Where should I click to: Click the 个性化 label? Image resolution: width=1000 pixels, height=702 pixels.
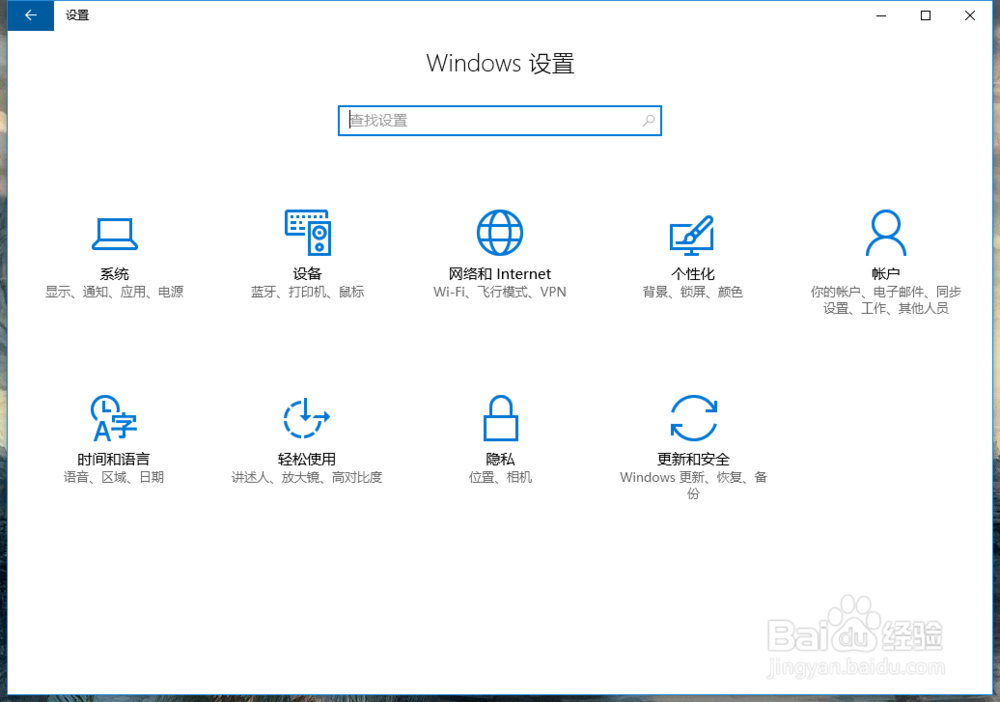(x=693, y=274)
